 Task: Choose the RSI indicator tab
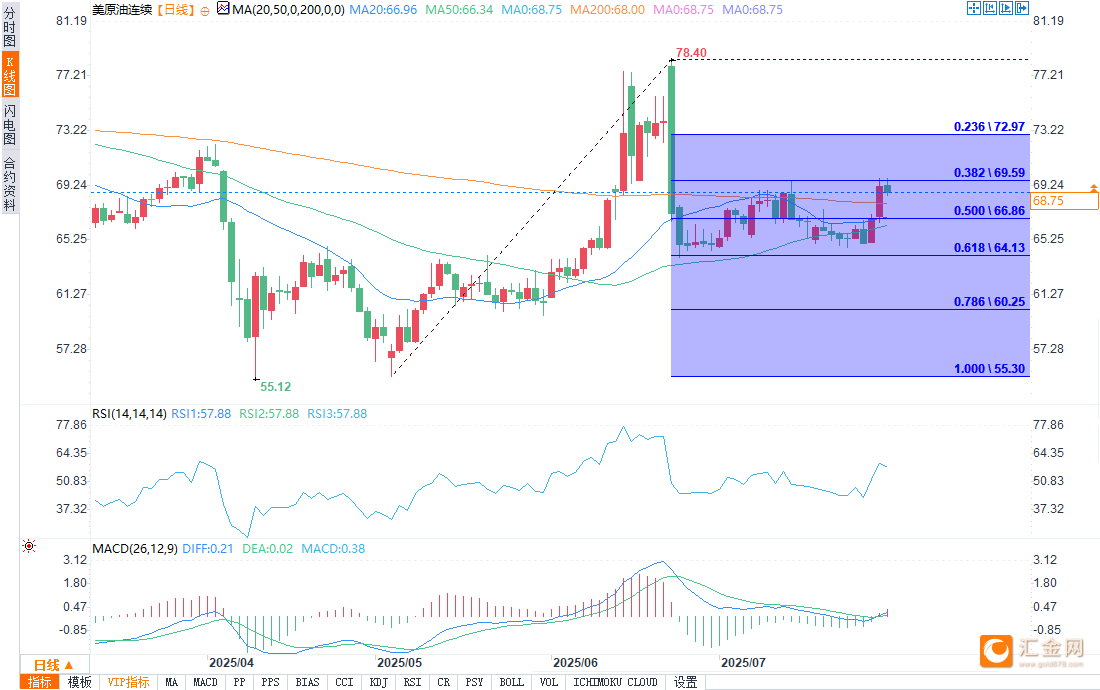[412, 682]
